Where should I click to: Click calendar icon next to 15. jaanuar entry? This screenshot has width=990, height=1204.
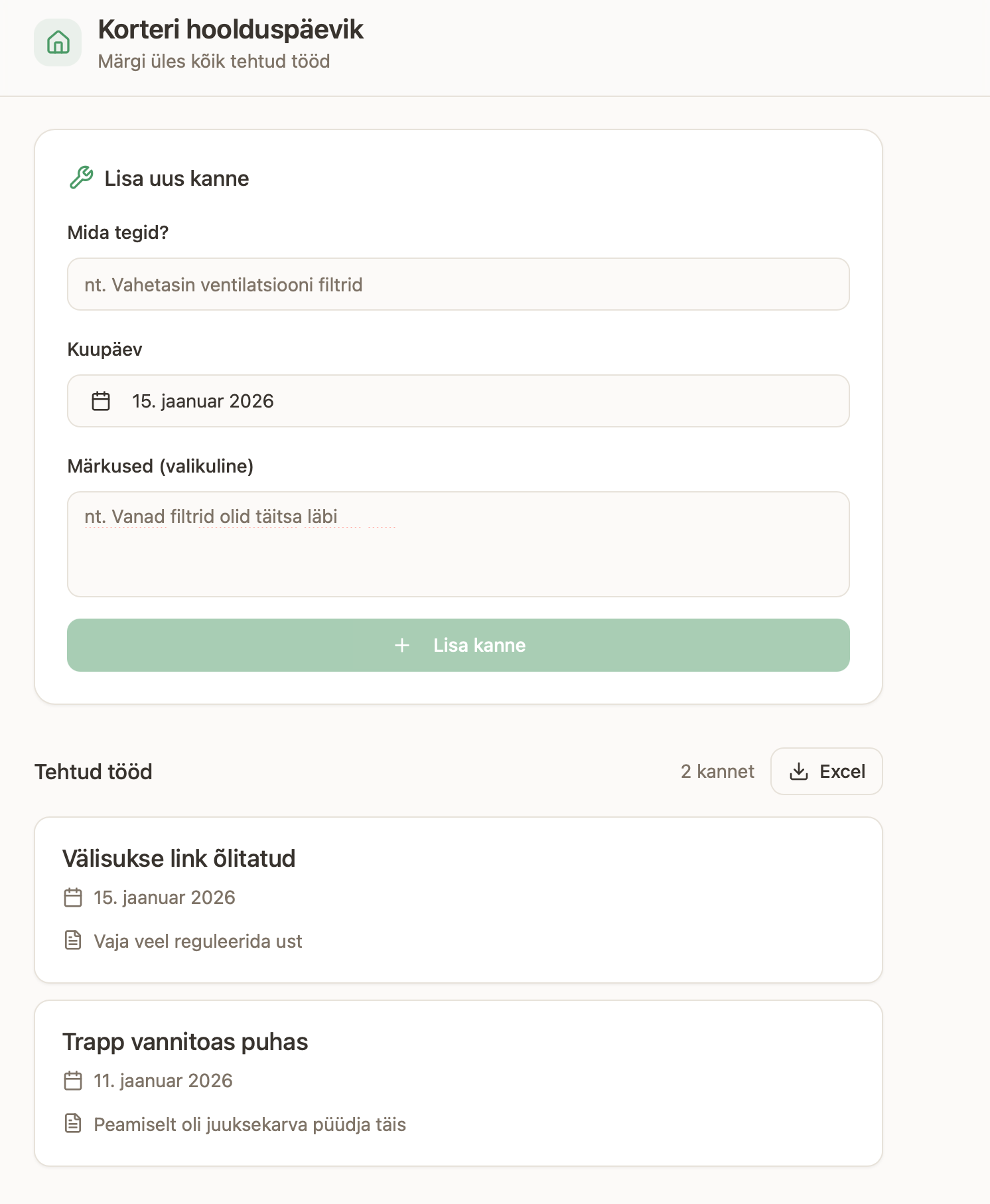[x=73, y=897]
